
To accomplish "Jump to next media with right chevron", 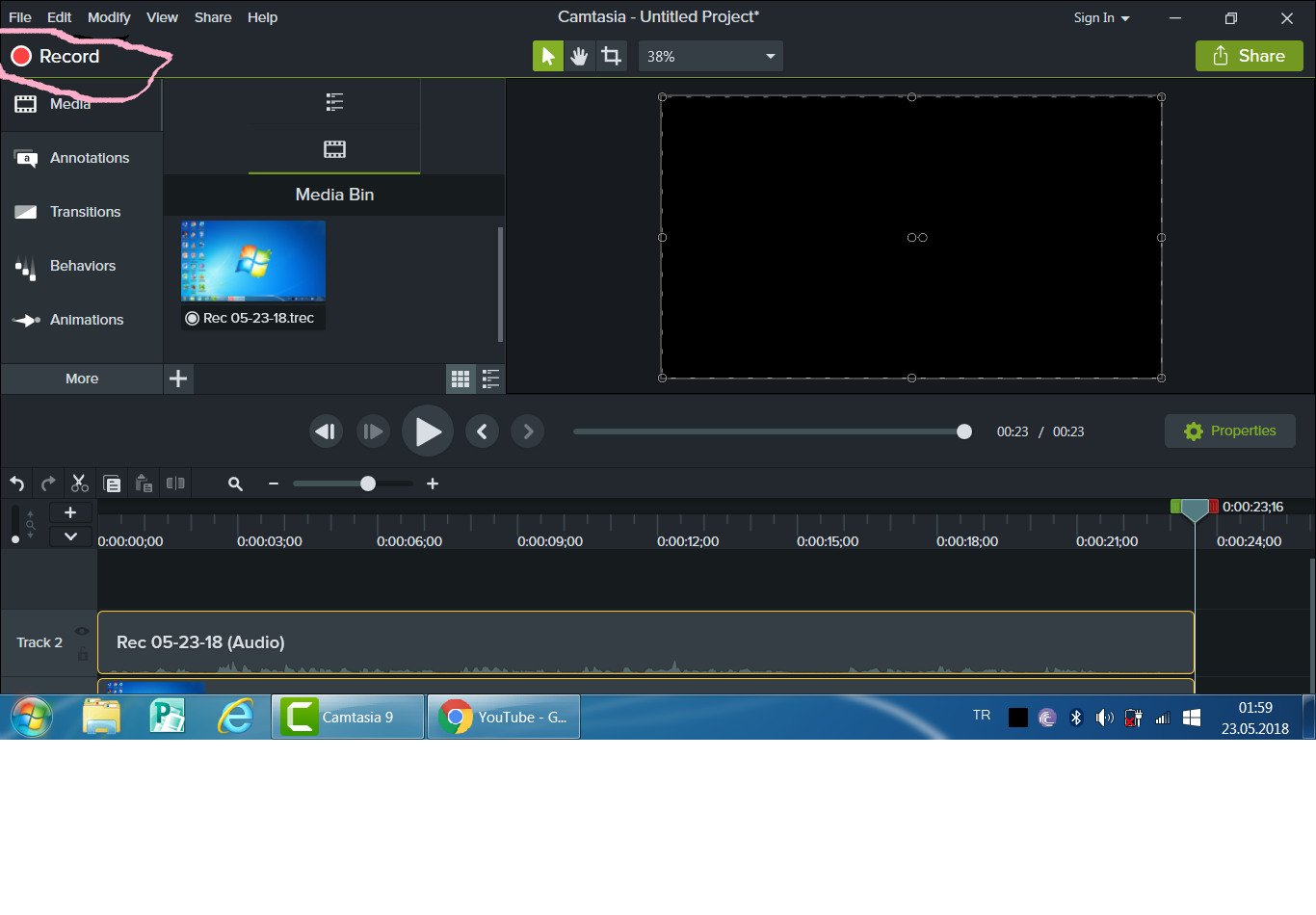I will (x=528, y=431).
